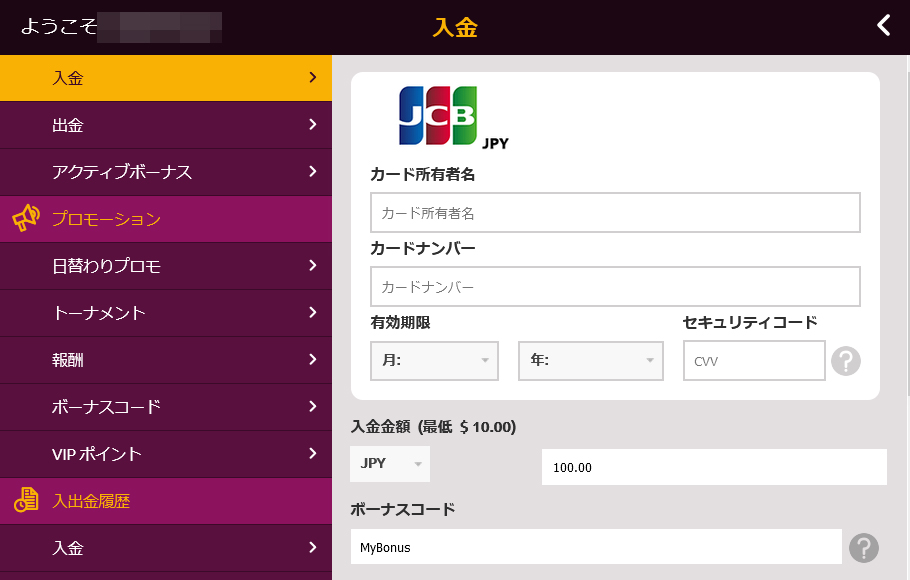
Task: Click the ようこそ welcome text
Action: click(59, 26)
